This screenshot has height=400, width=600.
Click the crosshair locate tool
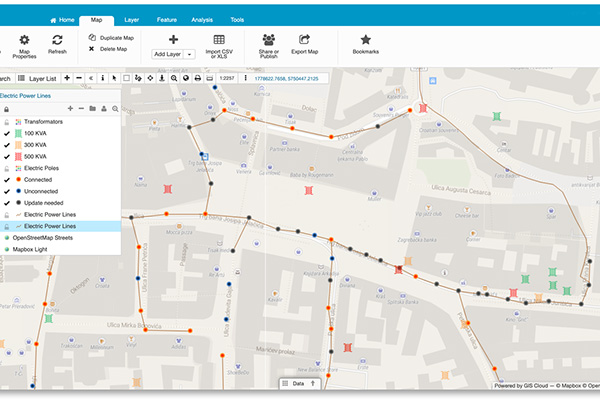coord(150,78)
